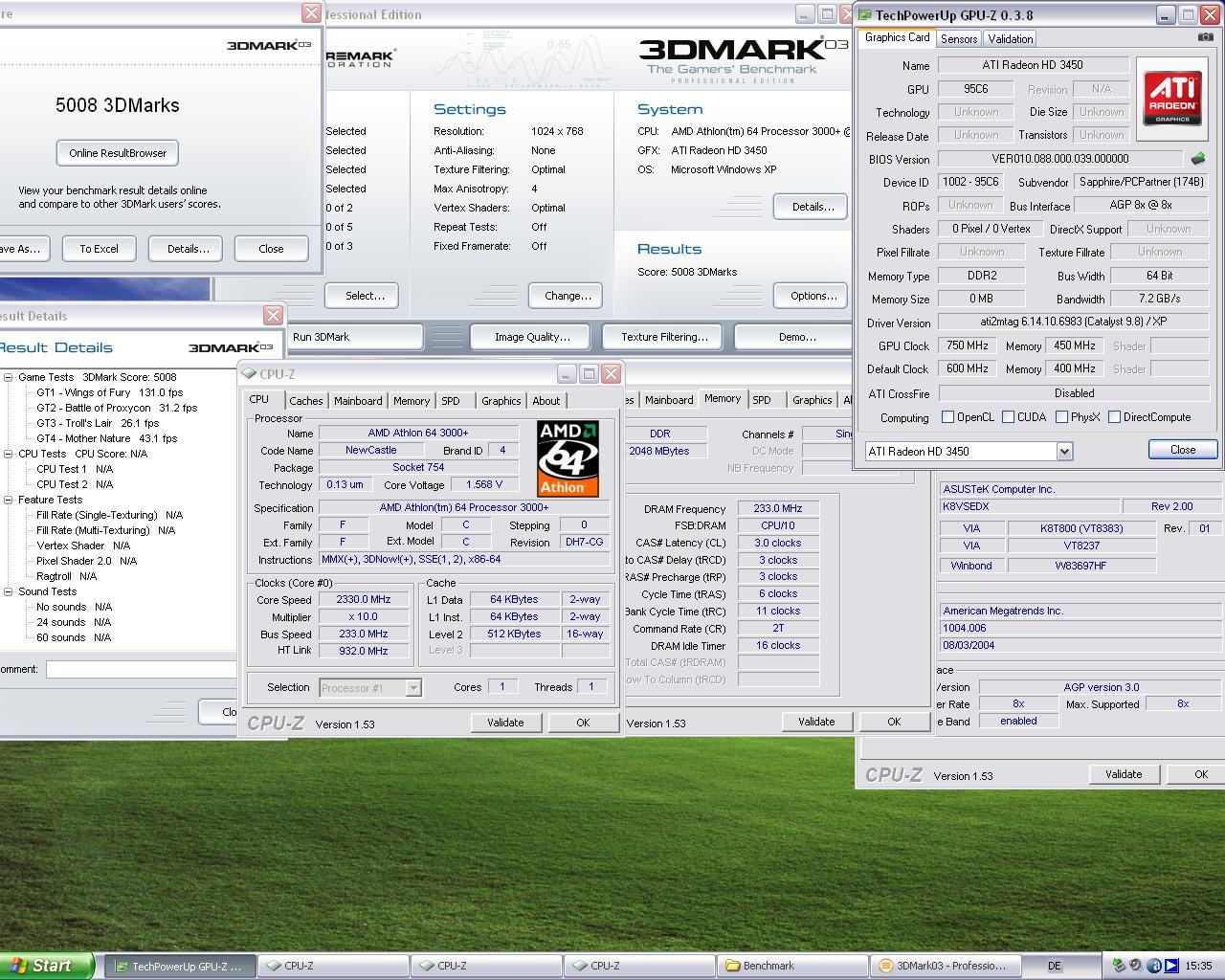Open TechPowerUp GPU-Z taskbar item
Viewport: 1225px width, 980px height.
[180, 966]
